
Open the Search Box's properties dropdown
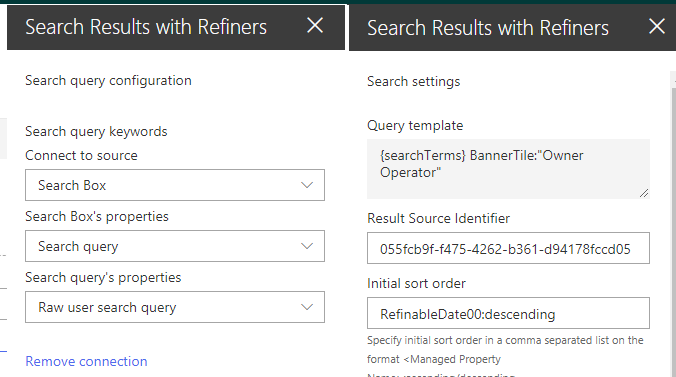pyautogui.click(x=175, y=246)
